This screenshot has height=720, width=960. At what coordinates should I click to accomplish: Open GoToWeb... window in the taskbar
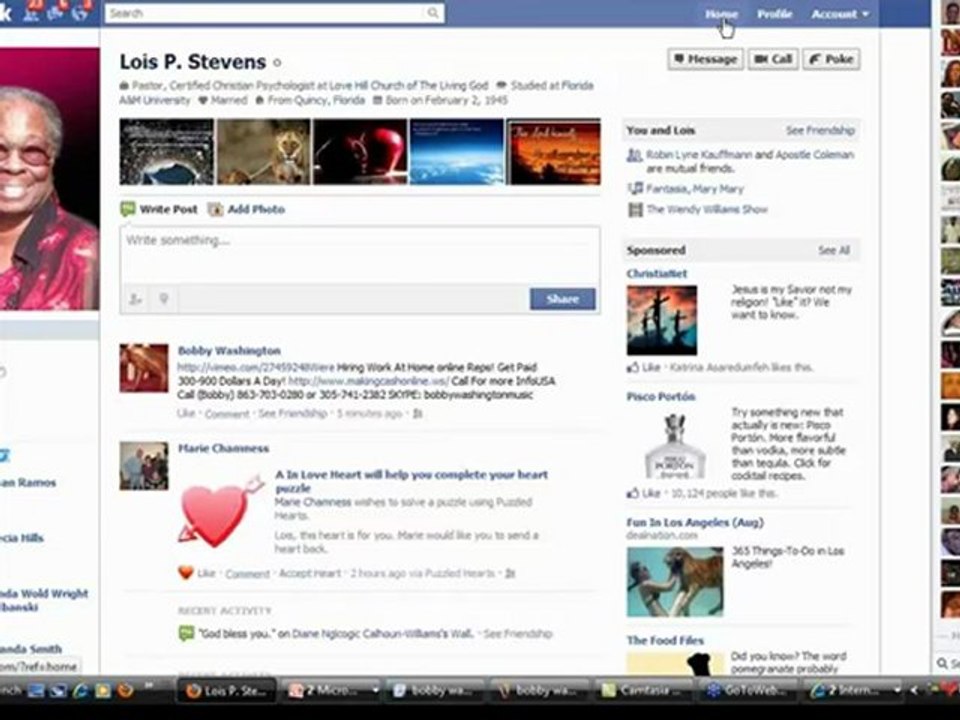tap(746, 691)
